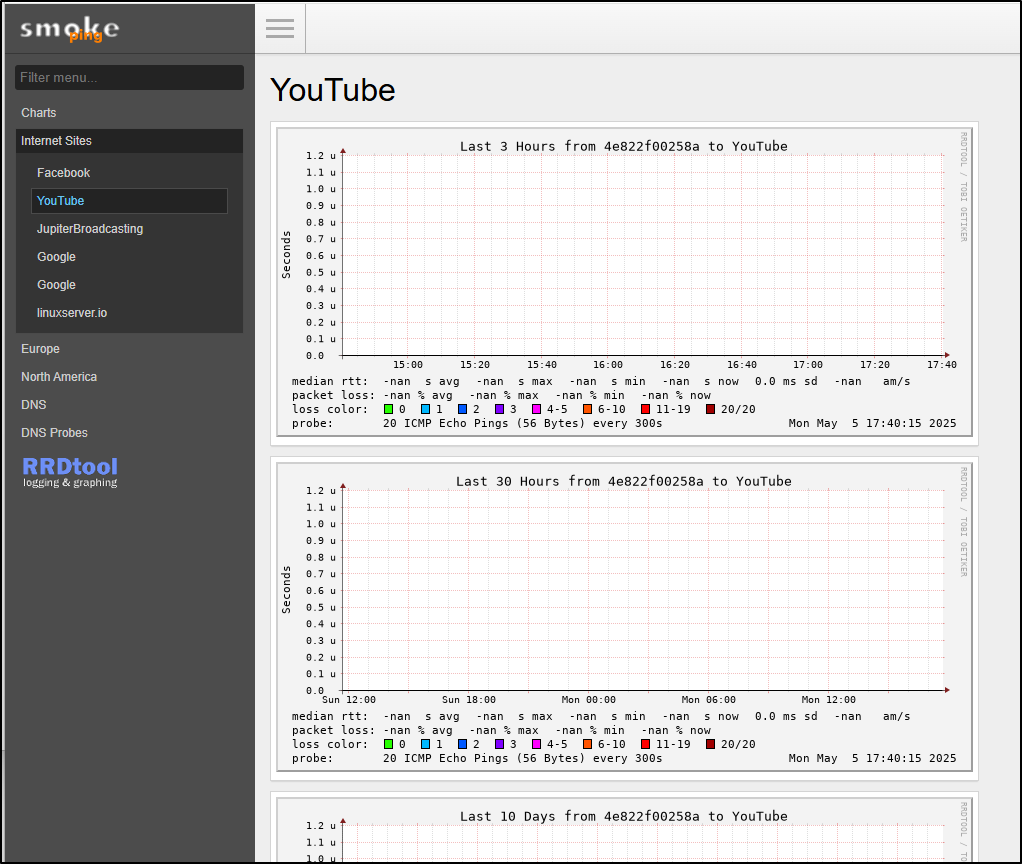Click dark red 20/20 swatch, 3 Hours graph

tap(710, 409)
